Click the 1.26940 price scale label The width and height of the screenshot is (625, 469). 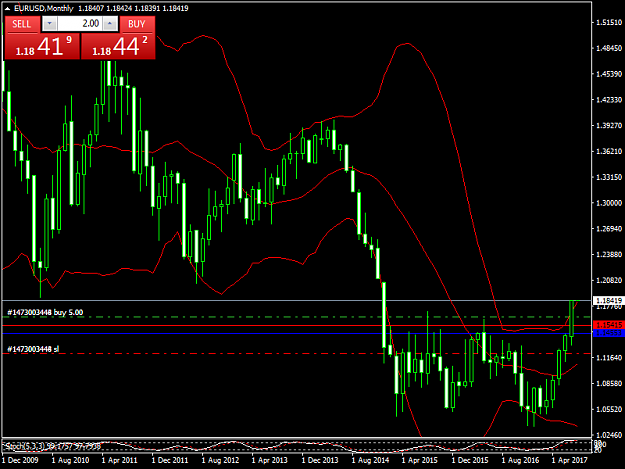(x=609, y=229)
